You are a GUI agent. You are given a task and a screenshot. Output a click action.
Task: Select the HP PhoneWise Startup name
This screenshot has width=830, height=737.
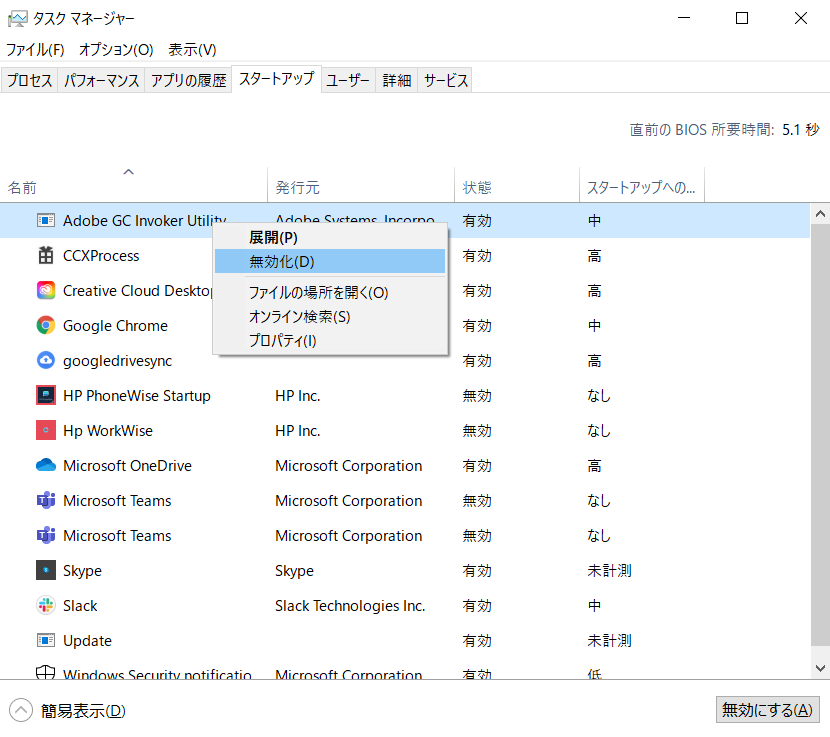click(137, 396)
